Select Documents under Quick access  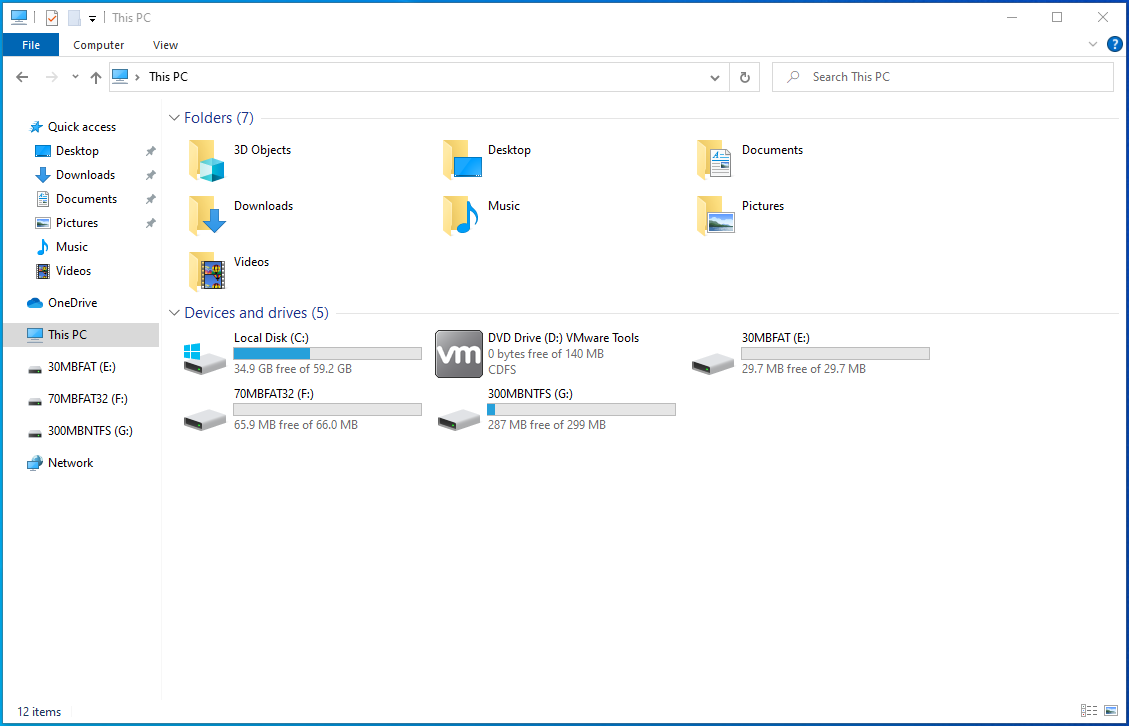(86, 199)
